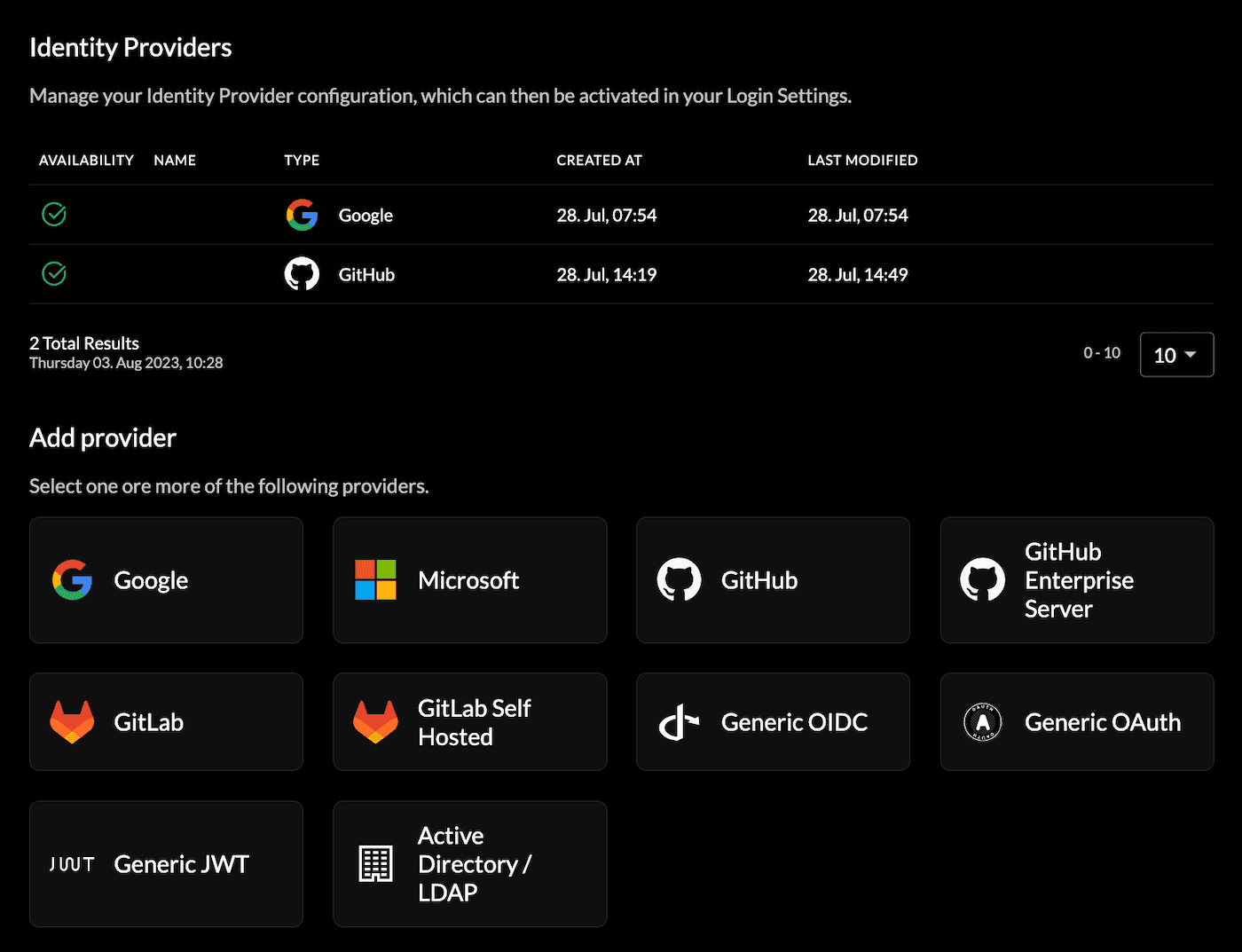Image resolution: width=1242 pixels, height=952 pixels.
Task: Click the availability checkmark for GitHub provider
Action: tap(54, 274)
